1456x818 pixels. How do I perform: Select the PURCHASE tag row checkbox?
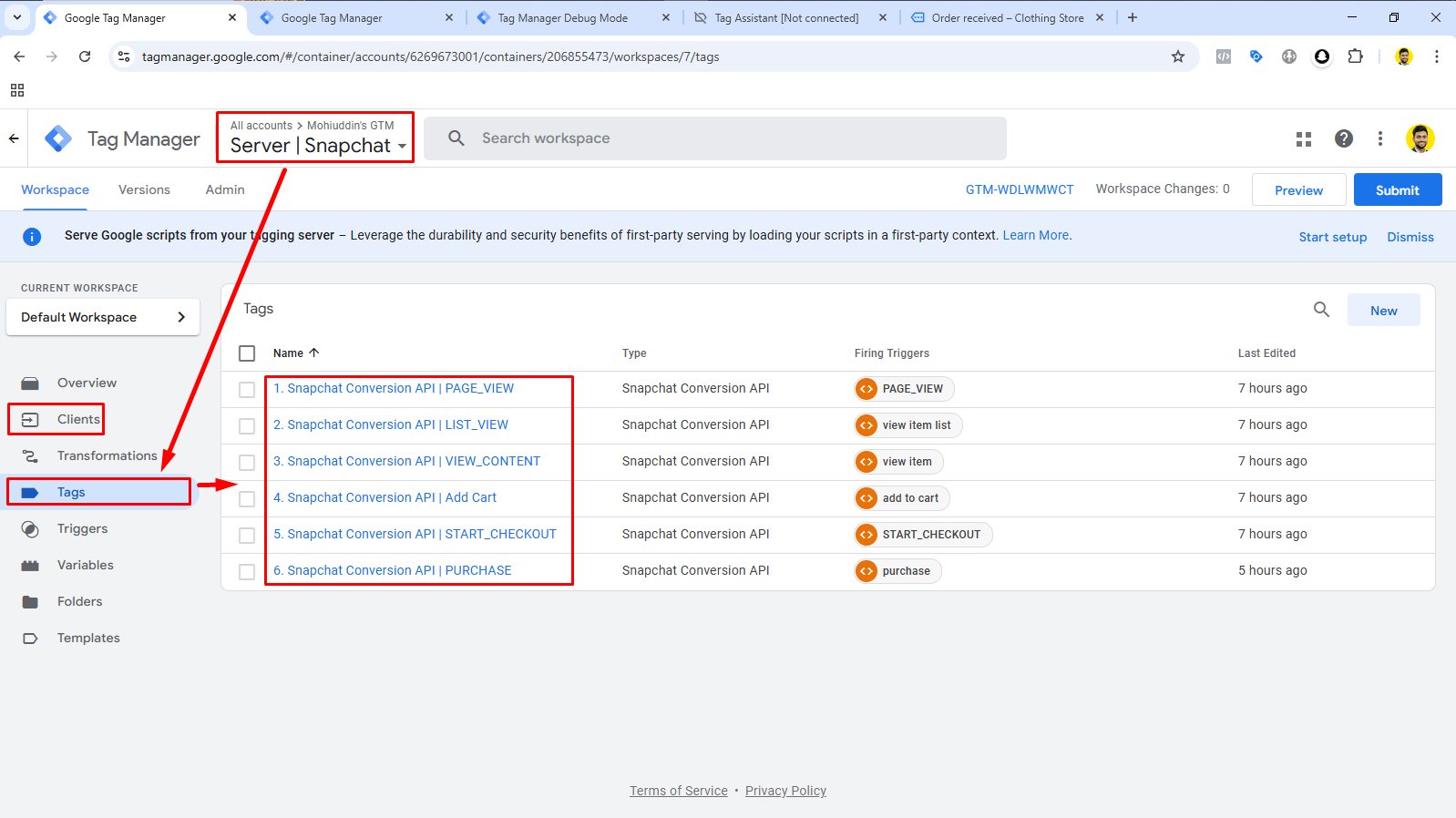point(247,571)
